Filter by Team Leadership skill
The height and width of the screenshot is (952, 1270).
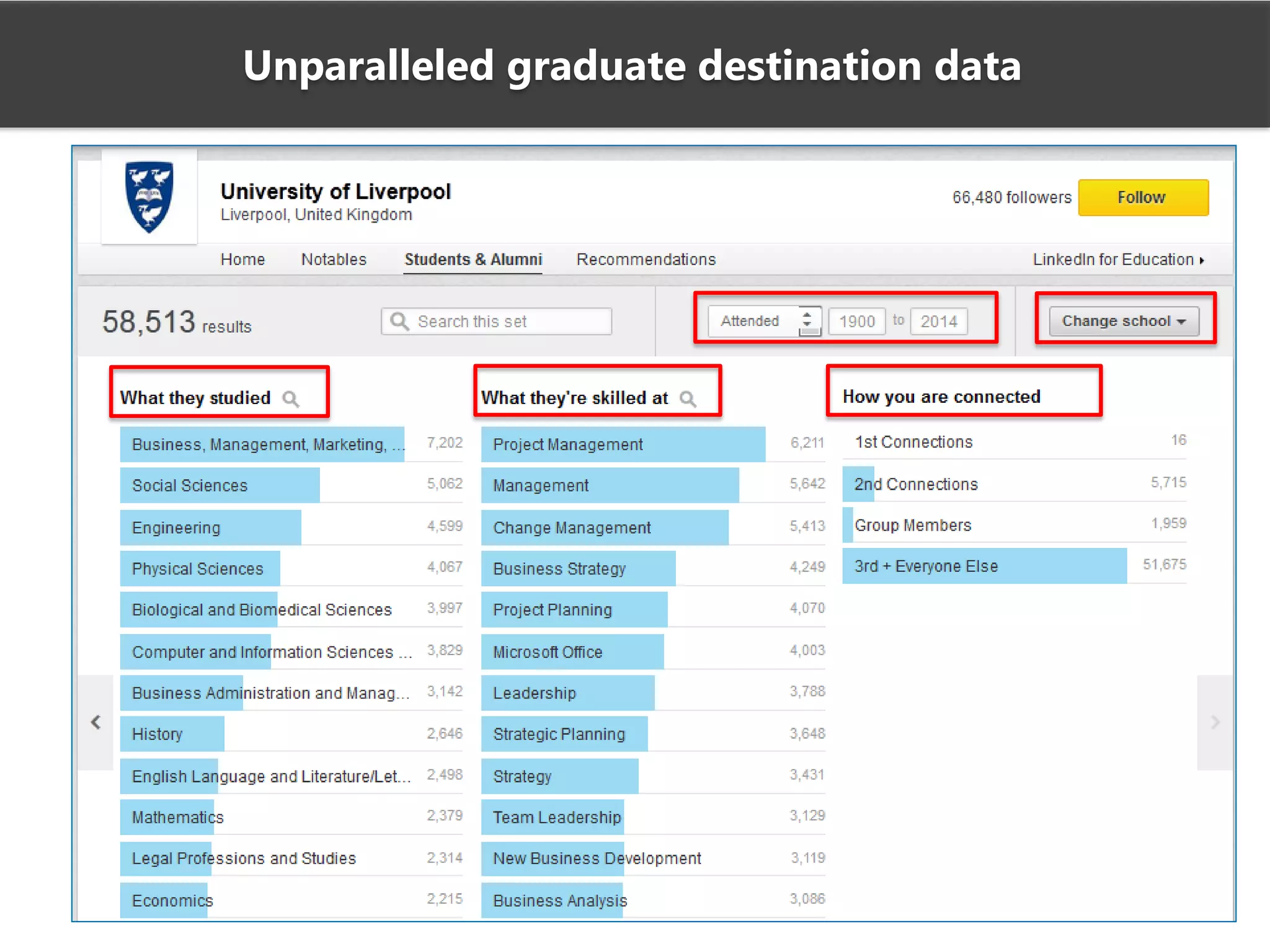coord(653,817)
